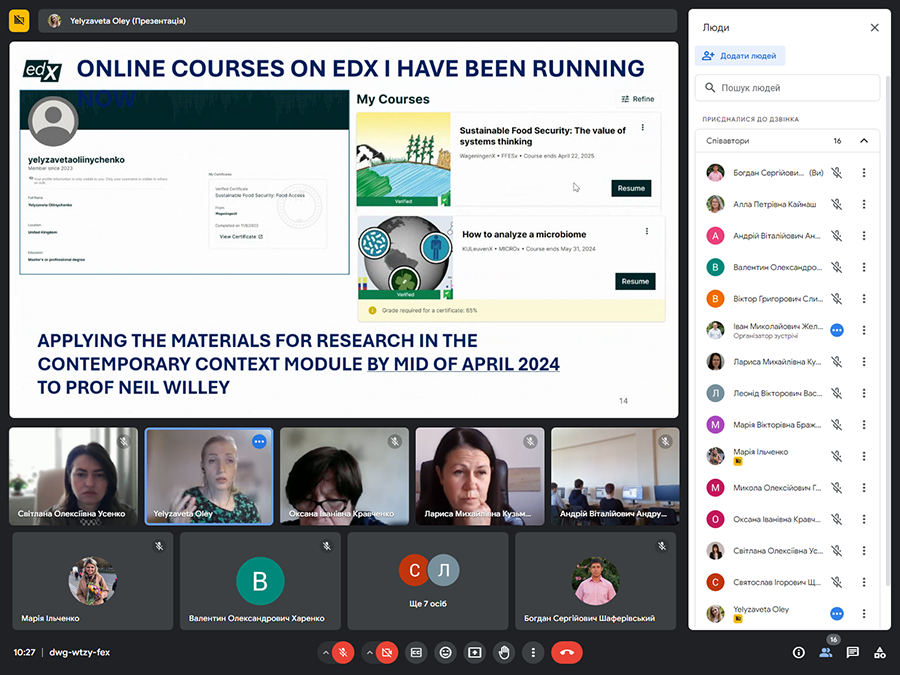
Task: Open menu dots for microbiome course card
Action: tap(647, 231)
